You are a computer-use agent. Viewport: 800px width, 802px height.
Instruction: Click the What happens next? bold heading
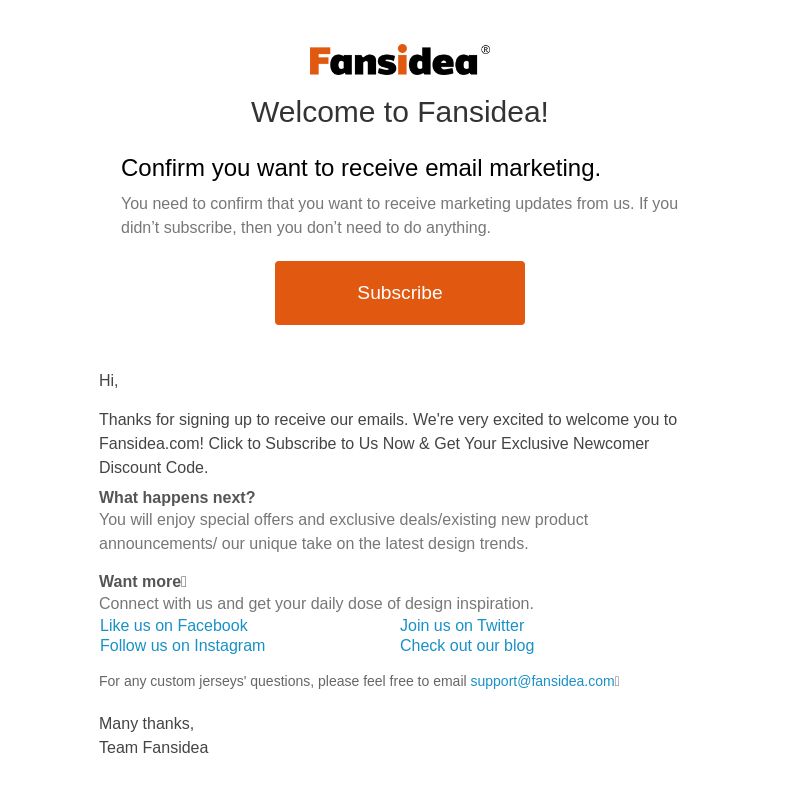pos(177,497)
